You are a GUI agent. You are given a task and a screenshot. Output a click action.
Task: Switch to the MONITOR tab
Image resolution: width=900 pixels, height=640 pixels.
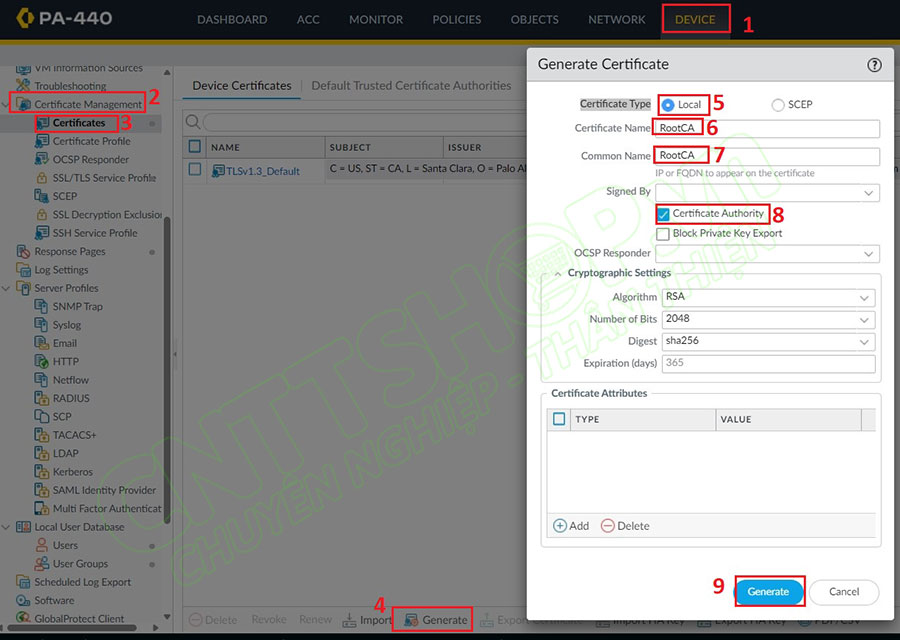click(x=376, y=20)
